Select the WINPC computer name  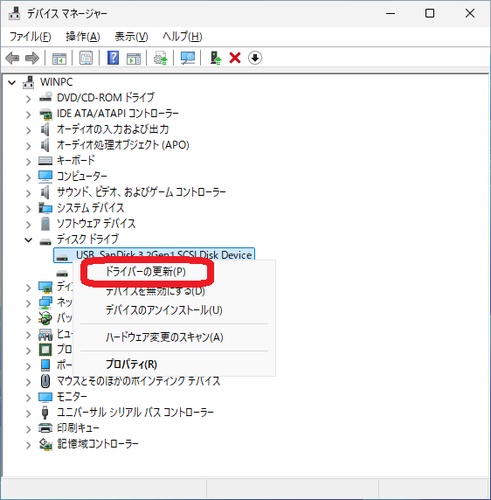[x=56, y=82]
